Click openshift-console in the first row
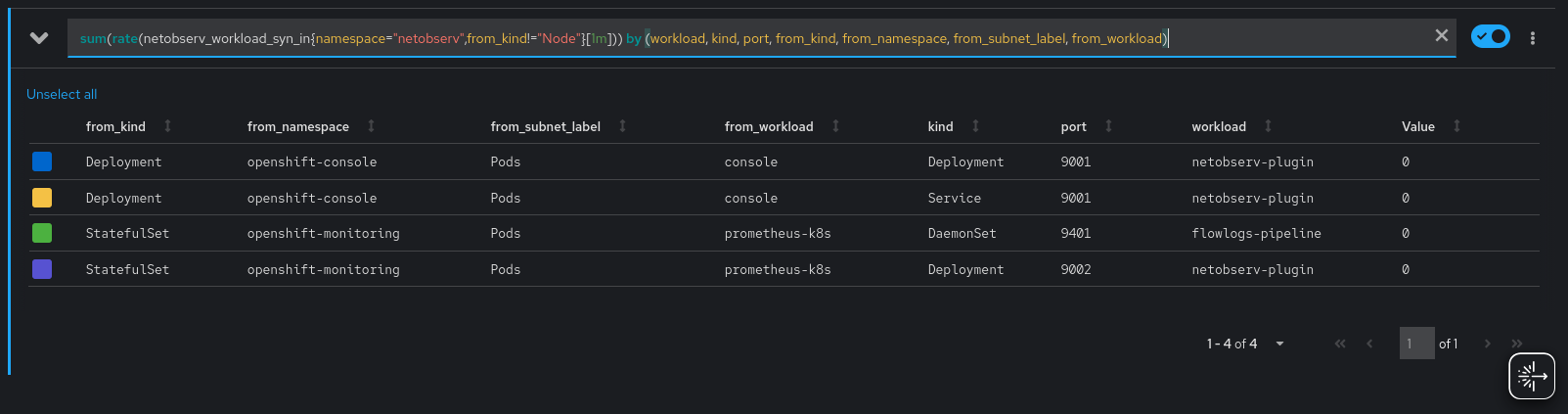 [x=312, y=161]
